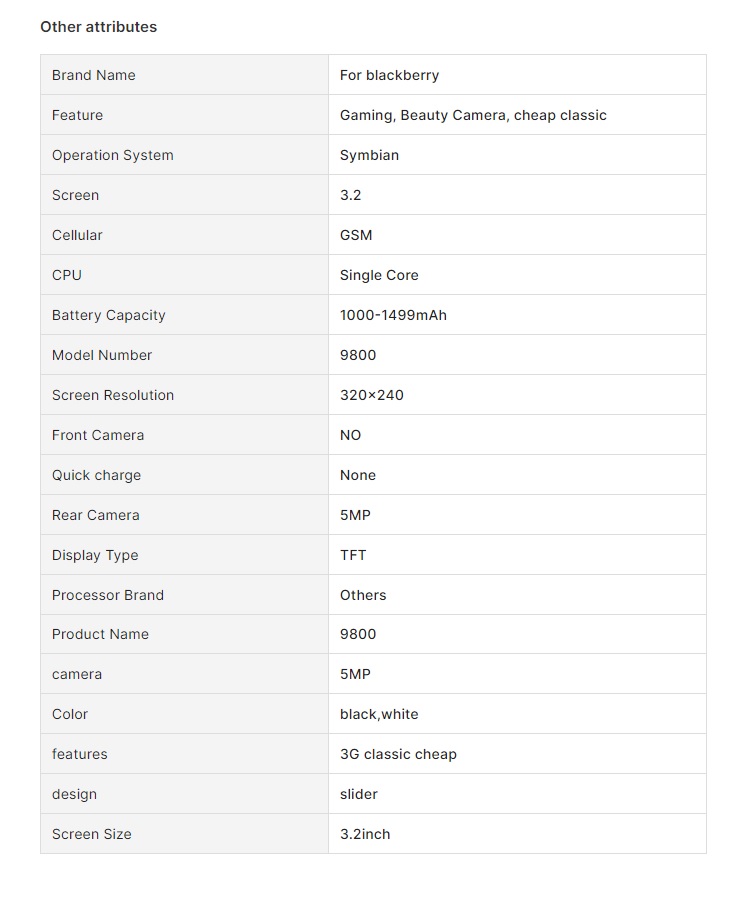Click the TFT display type value
731x902 pixels.
353,555
